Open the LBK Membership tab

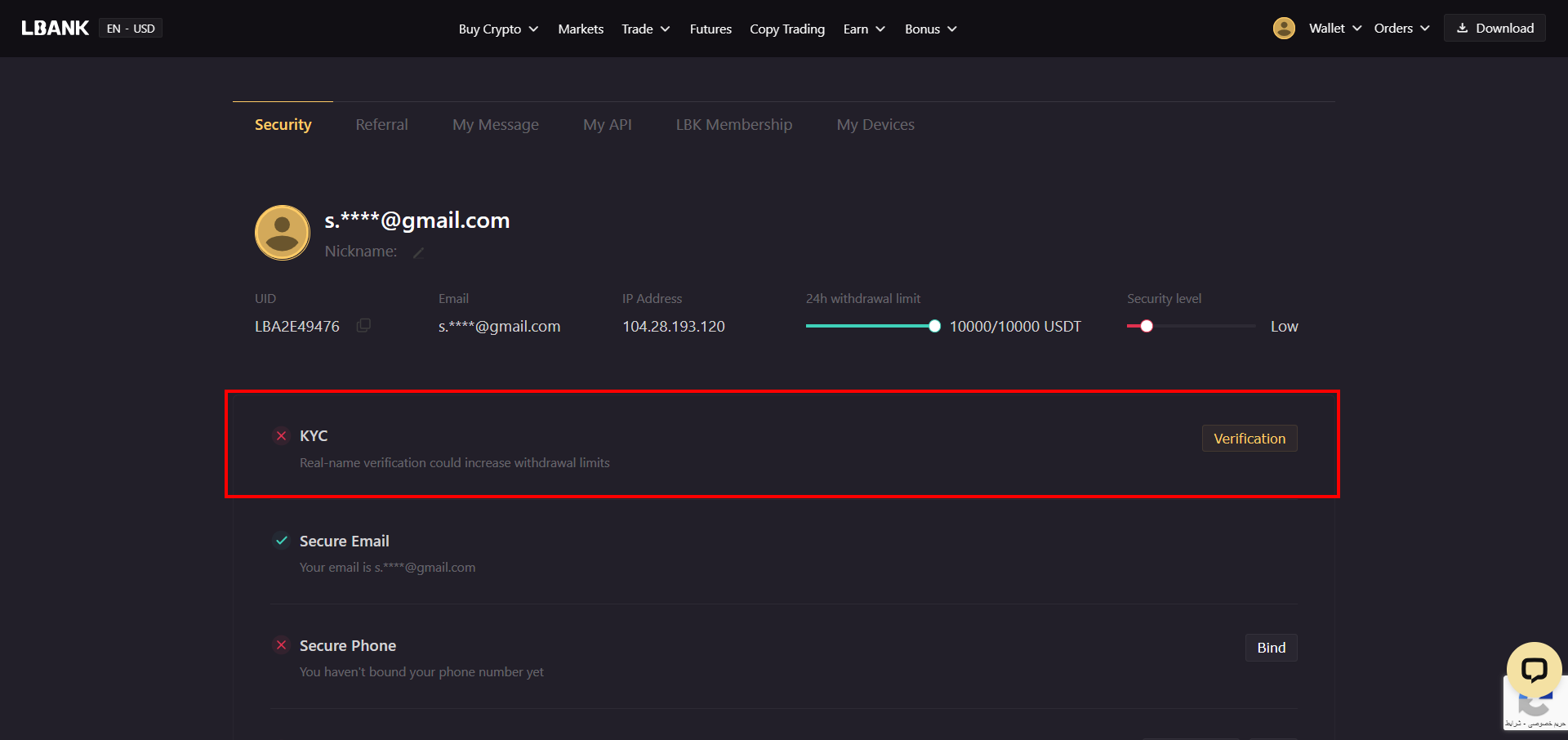click(734, 124)
